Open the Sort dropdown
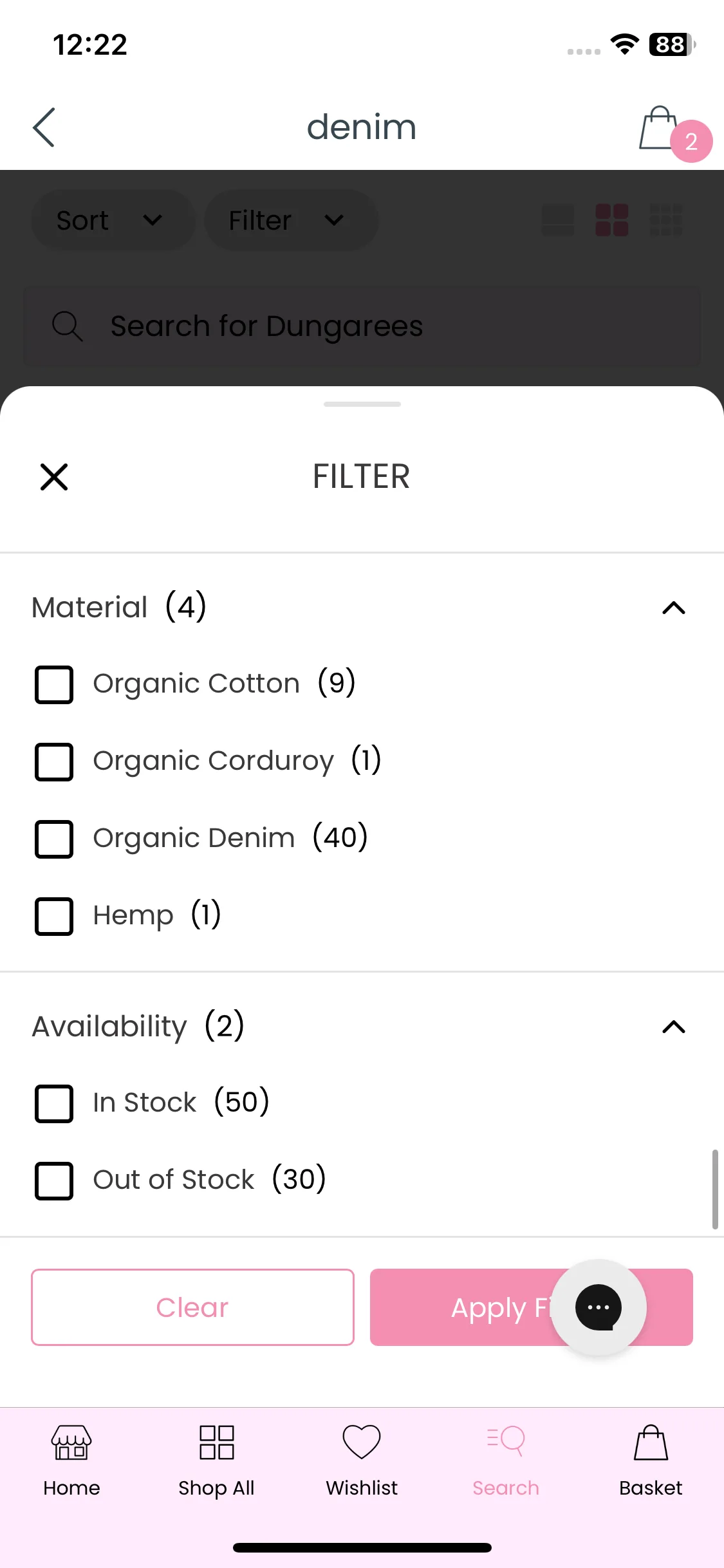724x1568 pixels. coord(113,220)
